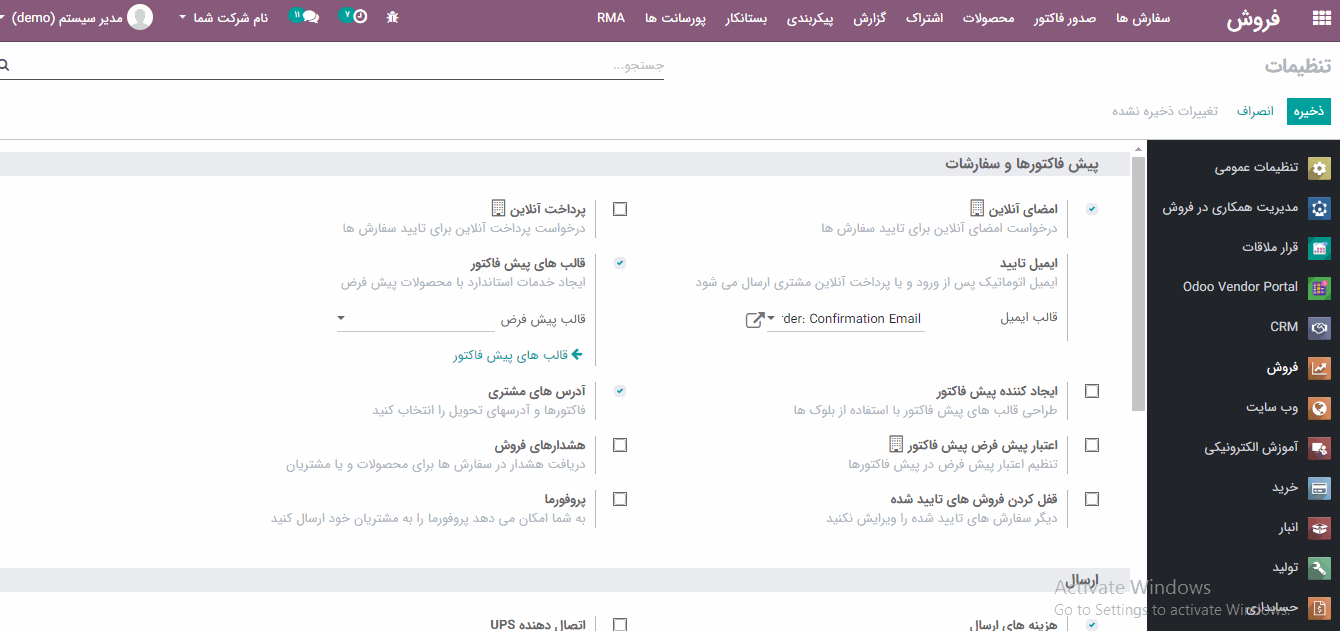Open the RMA menu

click(x=611, y=17)
